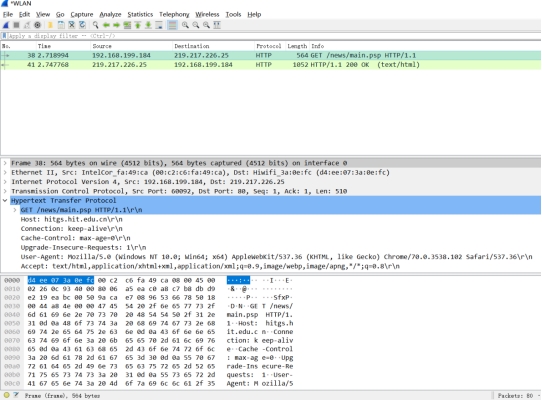Open expert information status circle
This screenshot has height=400, width=542.
pyautogui.click(x=6, y=395)
